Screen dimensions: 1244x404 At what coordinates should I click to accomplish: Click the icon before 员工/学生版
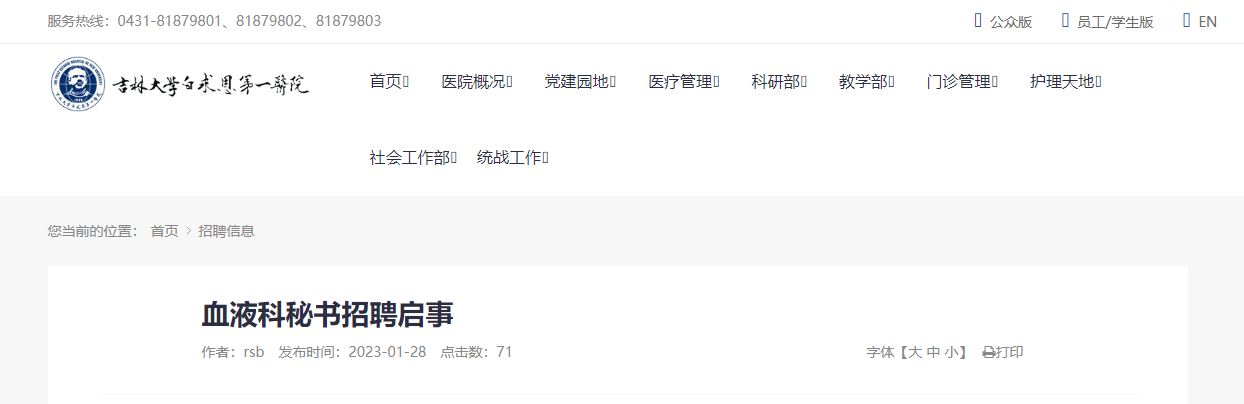[x=1065, y=20]
